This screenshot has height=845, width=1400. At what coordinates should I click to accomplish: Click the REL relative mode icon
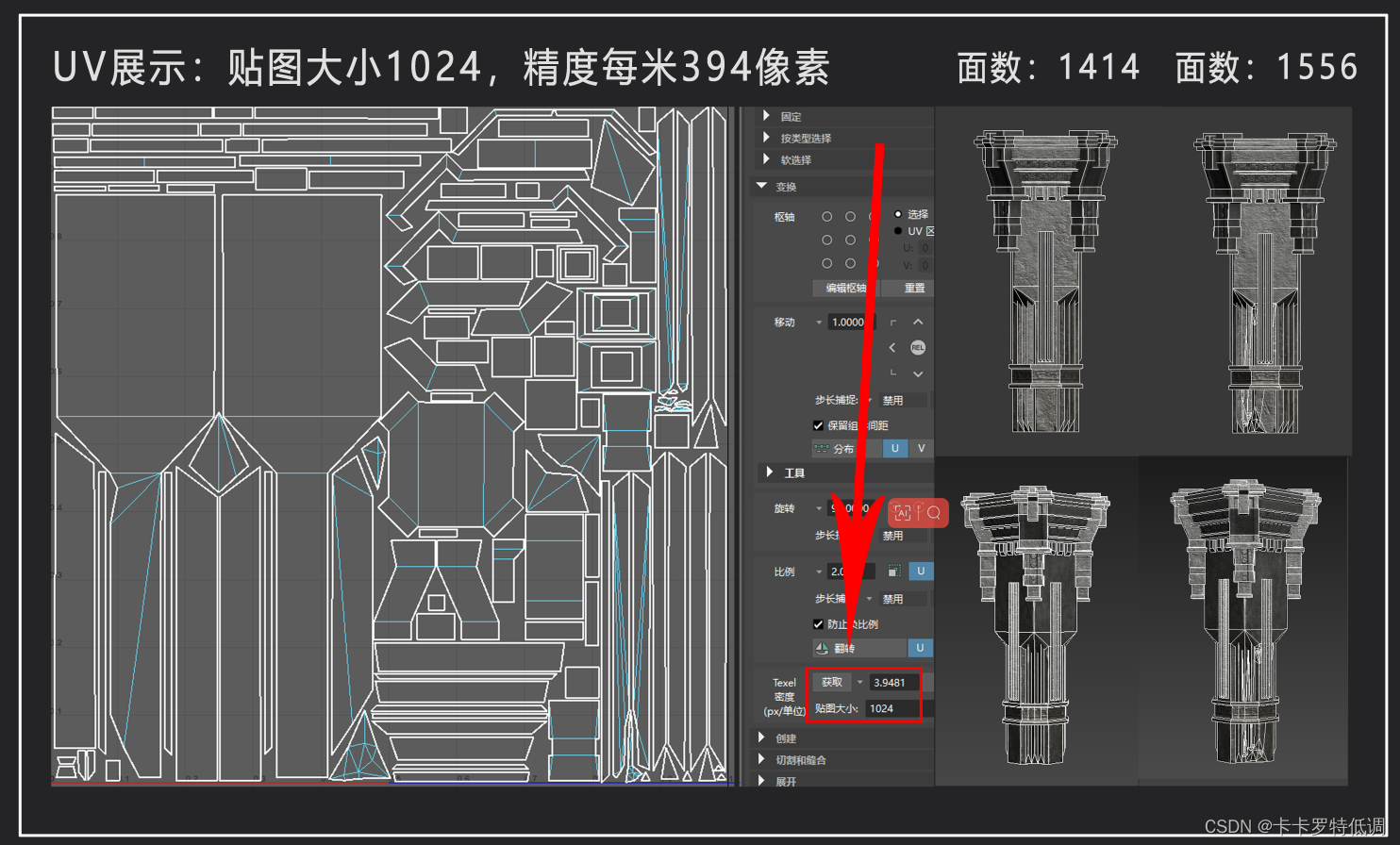point(918,348)
